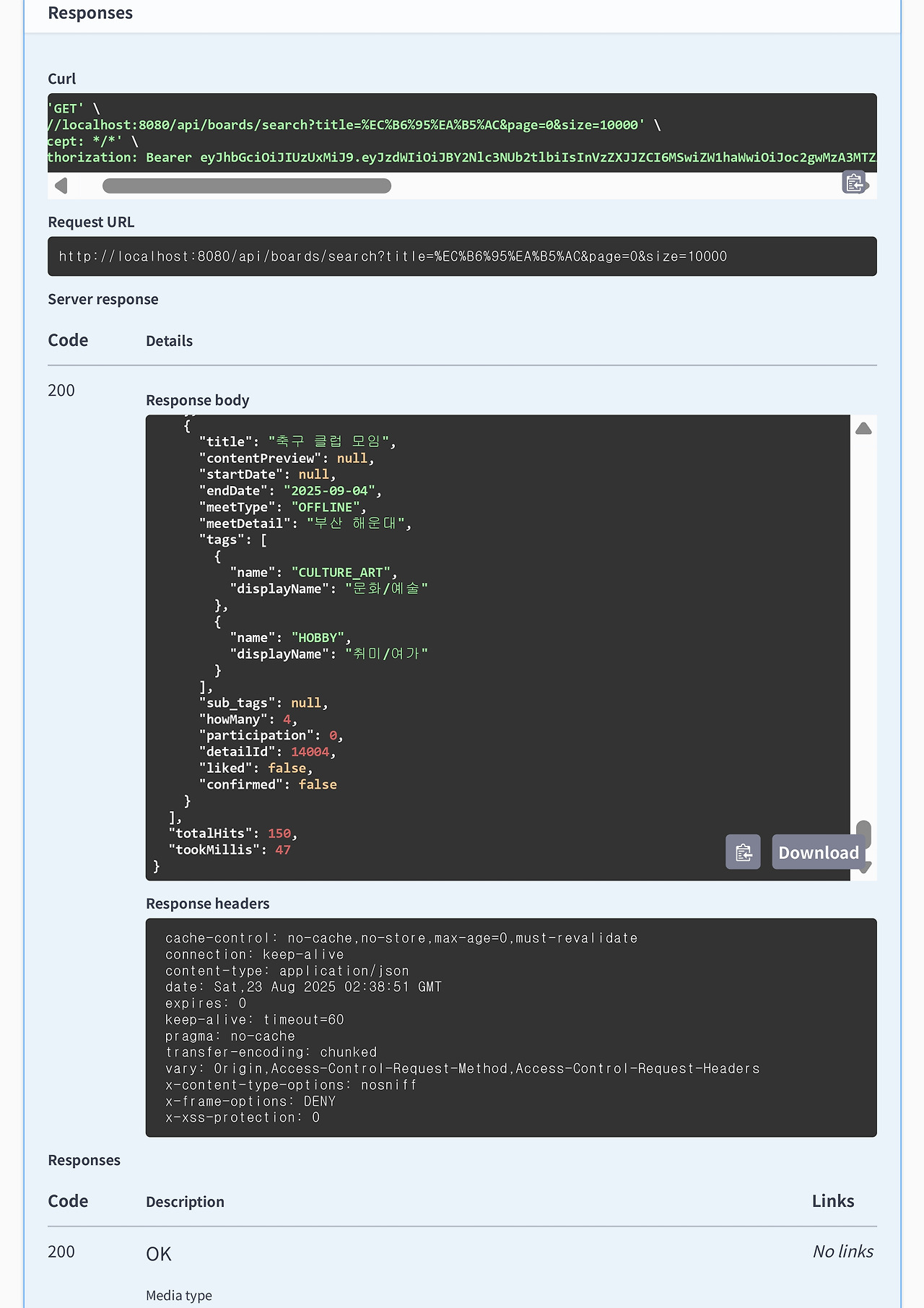Image resolution: width=924 pixels, height=1308 pixels.
Task: Click the OK response description
Action: 159,1254
